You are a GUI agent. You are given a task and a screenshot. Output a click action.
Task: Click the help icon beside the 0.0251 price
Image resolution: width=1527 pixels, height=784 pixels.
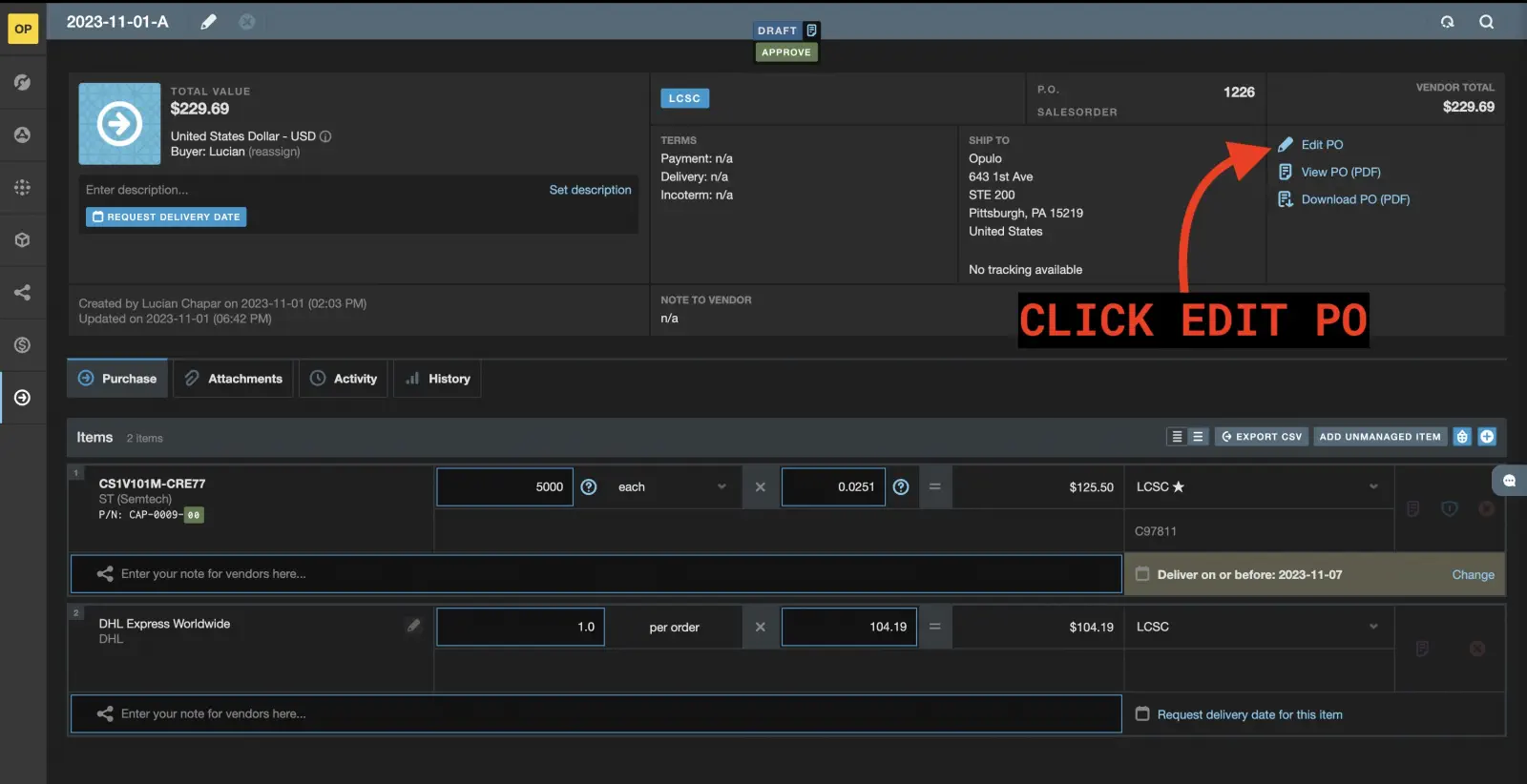(900, 487)
